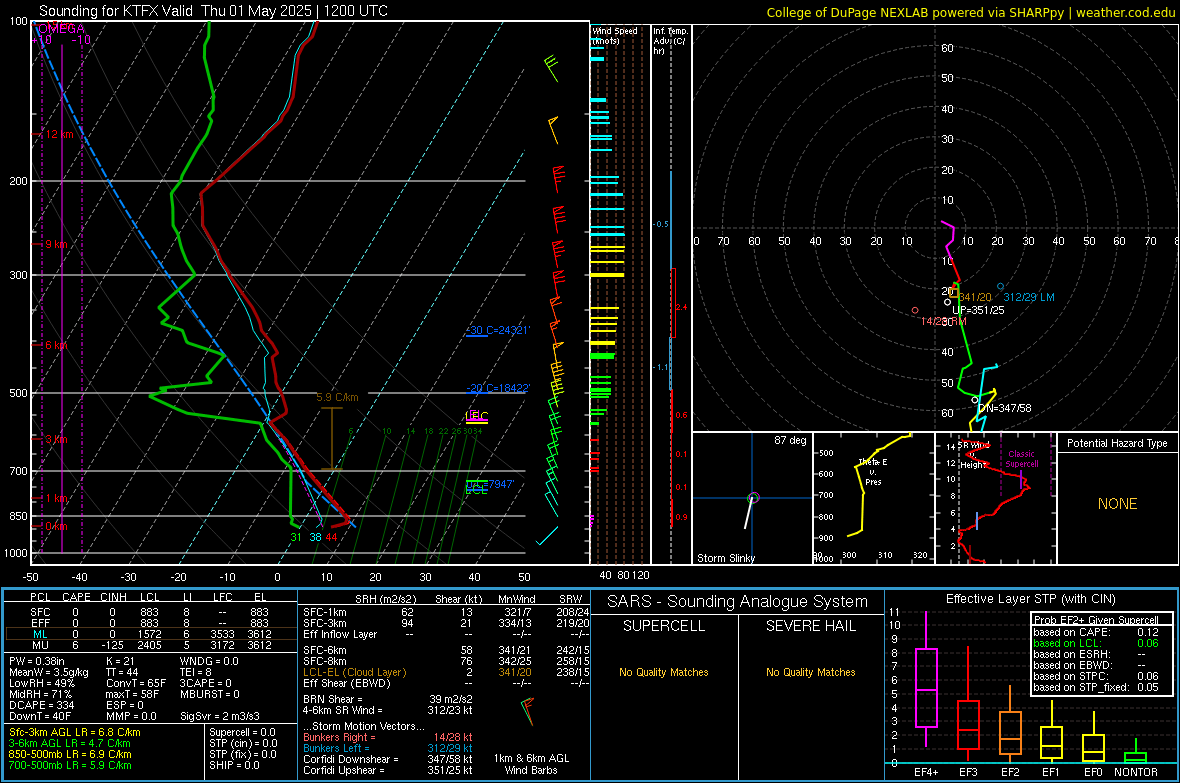This screenshot has height=783, width=1180.
Task: Click the 'Classic Supercell' label in SR Wind plot
Action: 1021,459
